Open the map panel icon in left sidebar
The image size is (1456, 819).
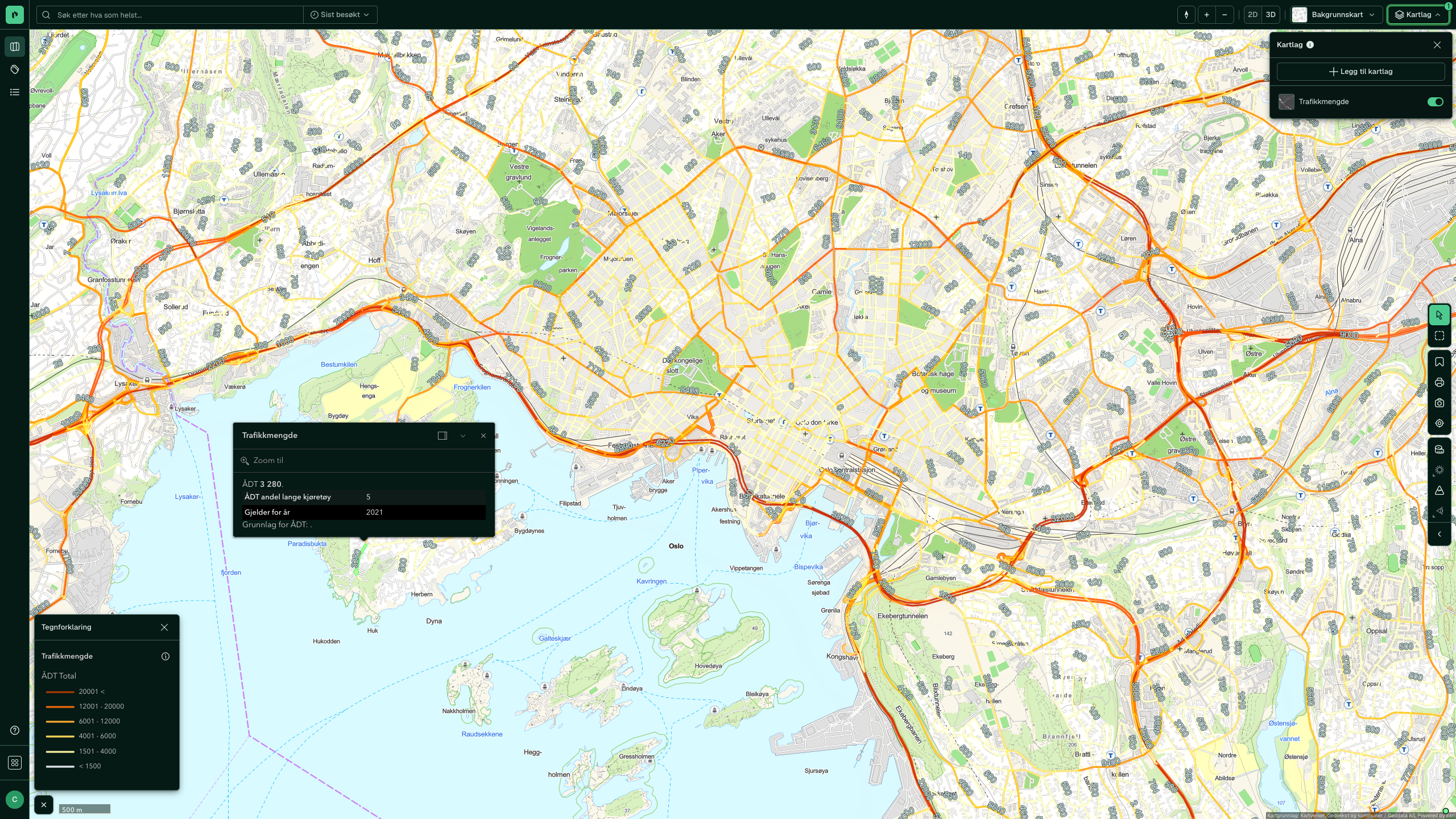tap(15, 47)
